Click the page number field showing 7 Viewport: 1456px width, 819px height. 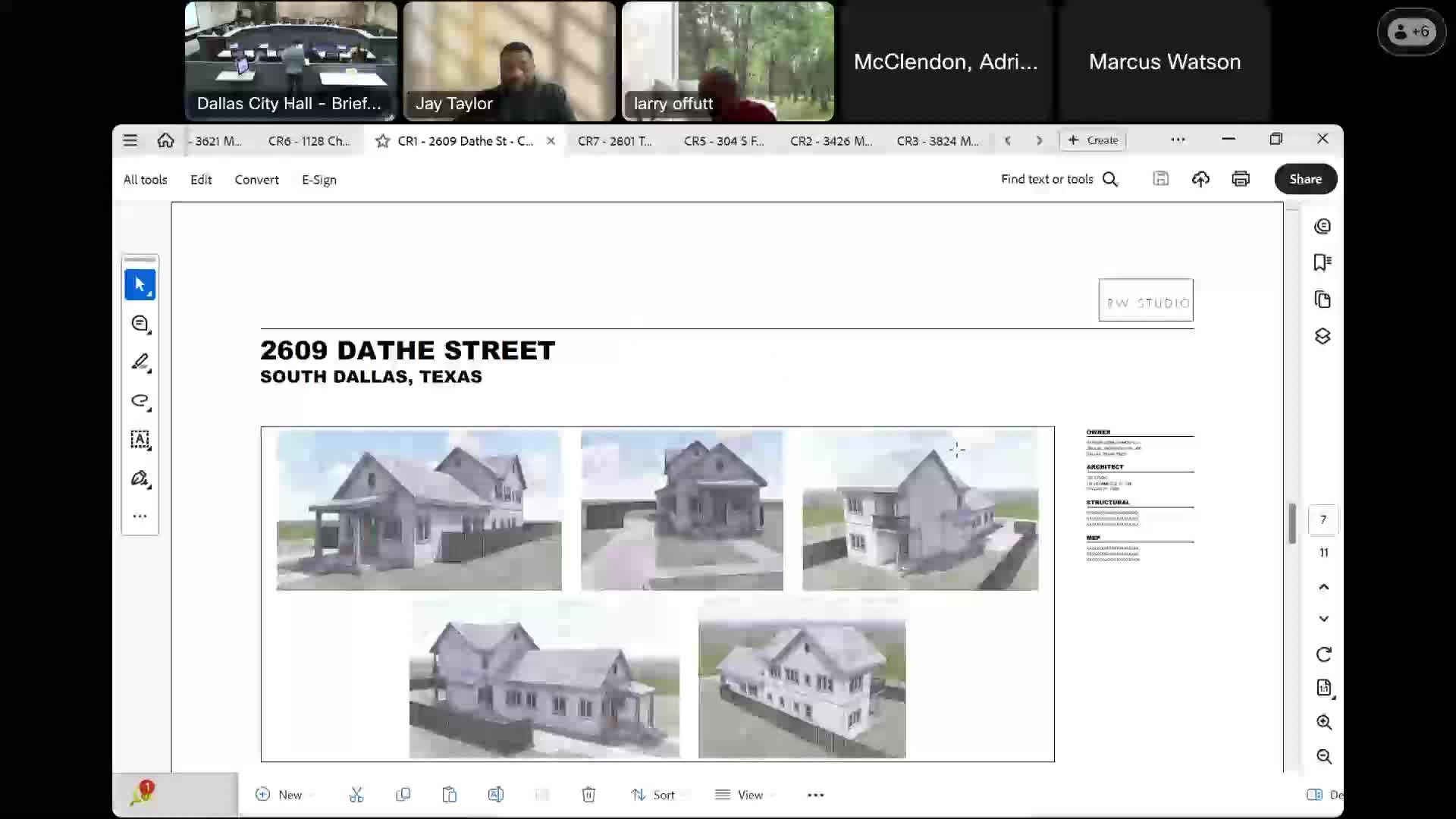pos(1323,519)
